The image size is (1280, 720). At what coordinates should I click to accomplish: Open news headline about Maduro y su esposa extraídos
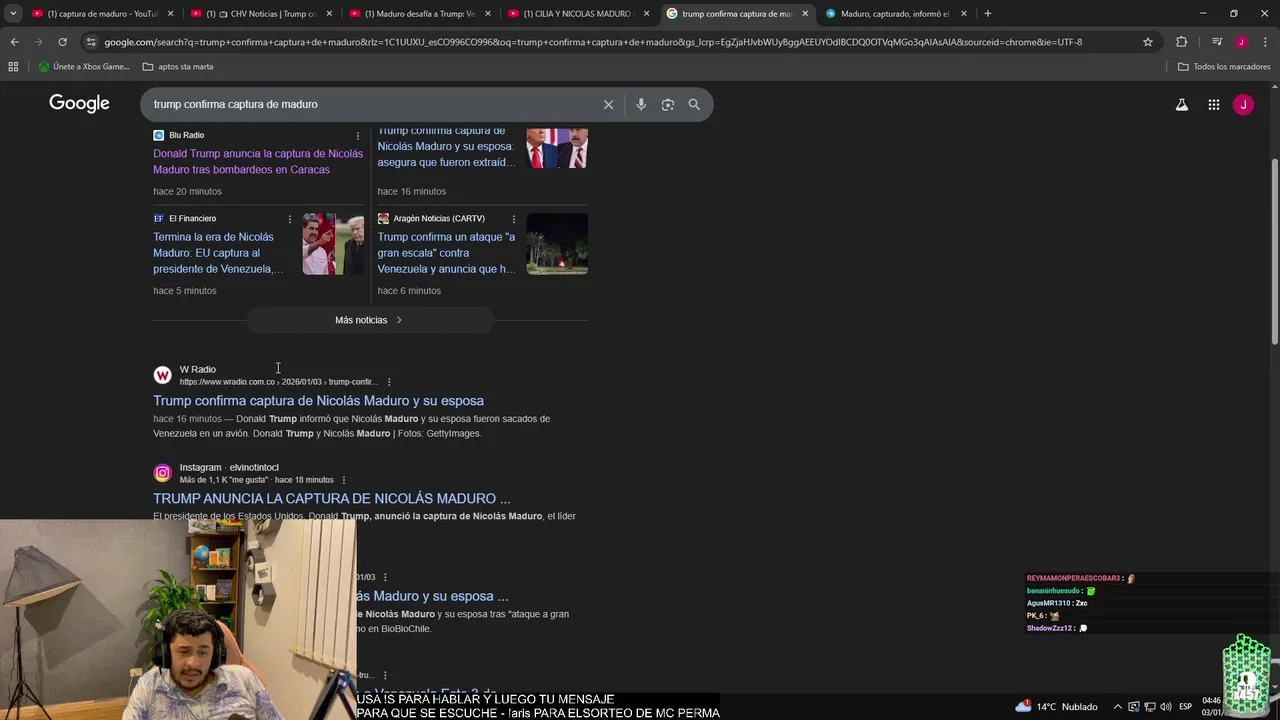point(446,147)
